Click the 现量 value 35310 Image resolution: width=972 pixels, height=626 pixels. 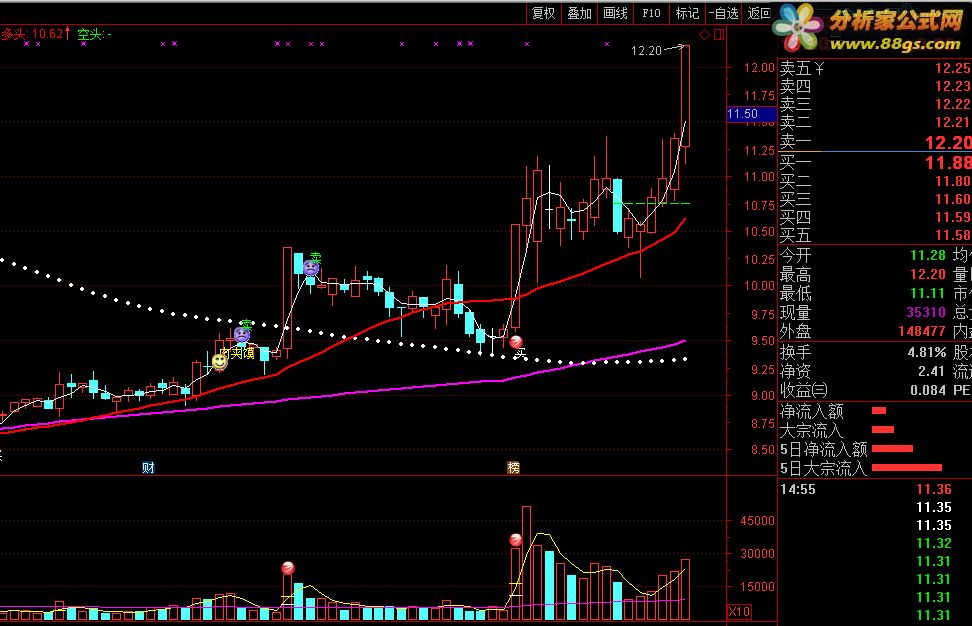click(x=926, y=312)
